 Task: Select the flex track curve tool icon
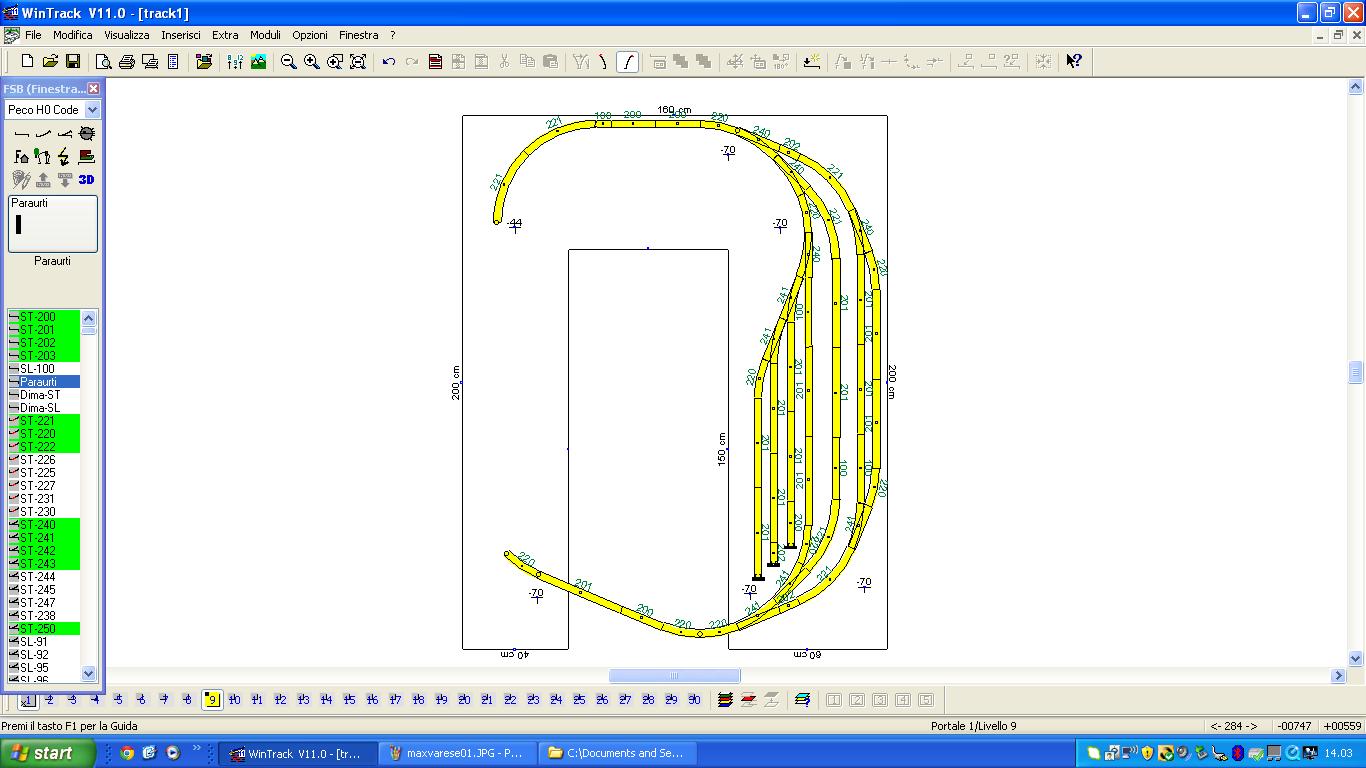[627, 62]
